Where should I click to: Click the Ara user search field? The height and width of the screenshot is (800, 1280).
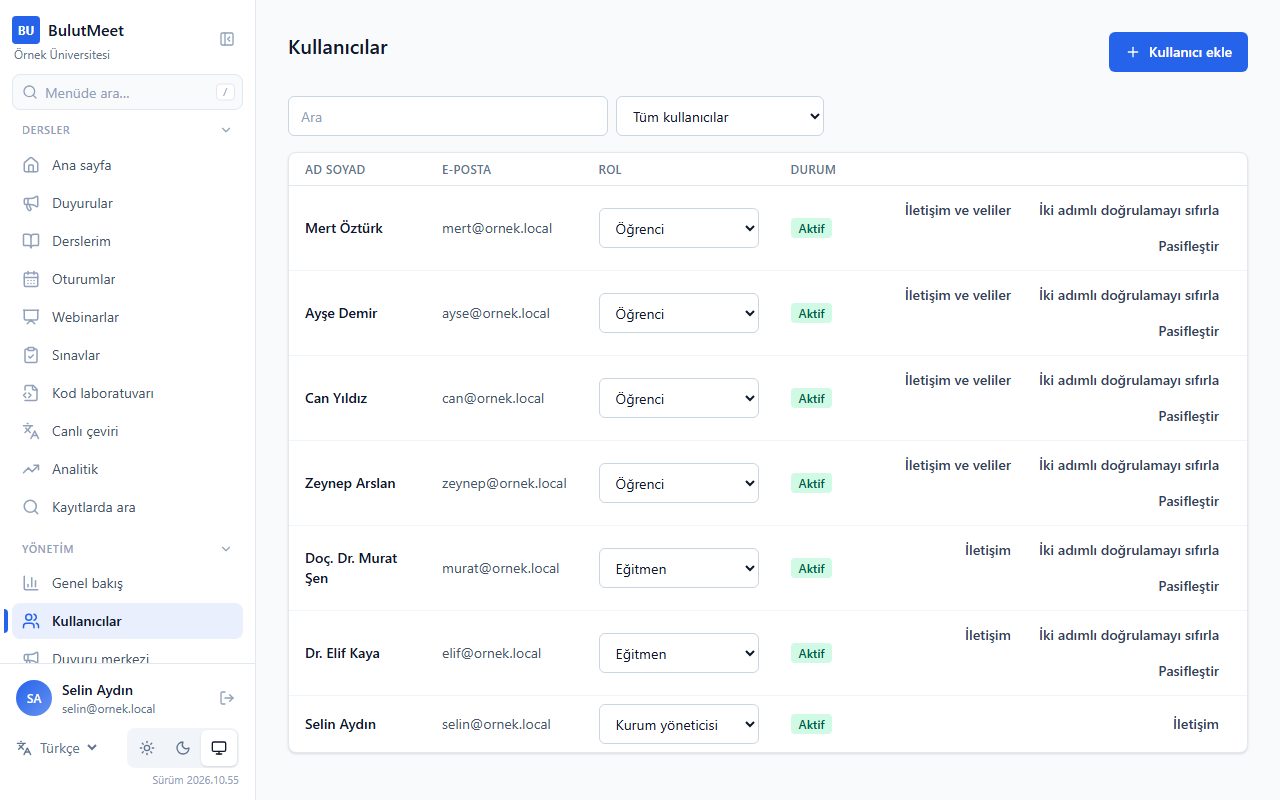click(x=448, y=116)
